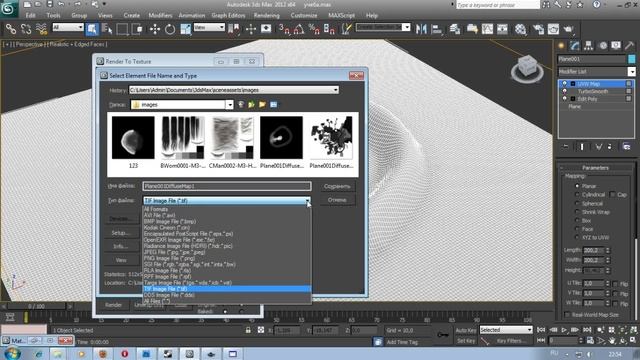Click the Unlink Selection tool
This screenshot has width=640, height=360.
[26, 29]
